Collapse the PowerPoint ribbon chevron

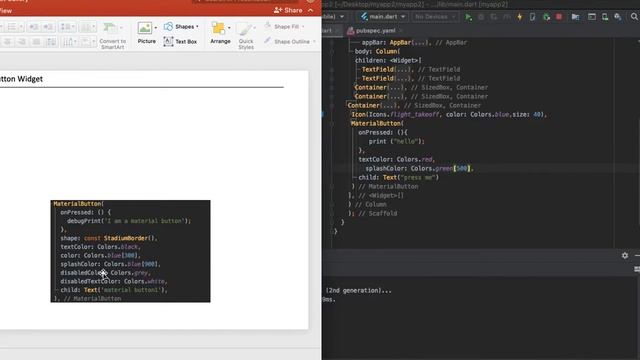pos(311,10)
